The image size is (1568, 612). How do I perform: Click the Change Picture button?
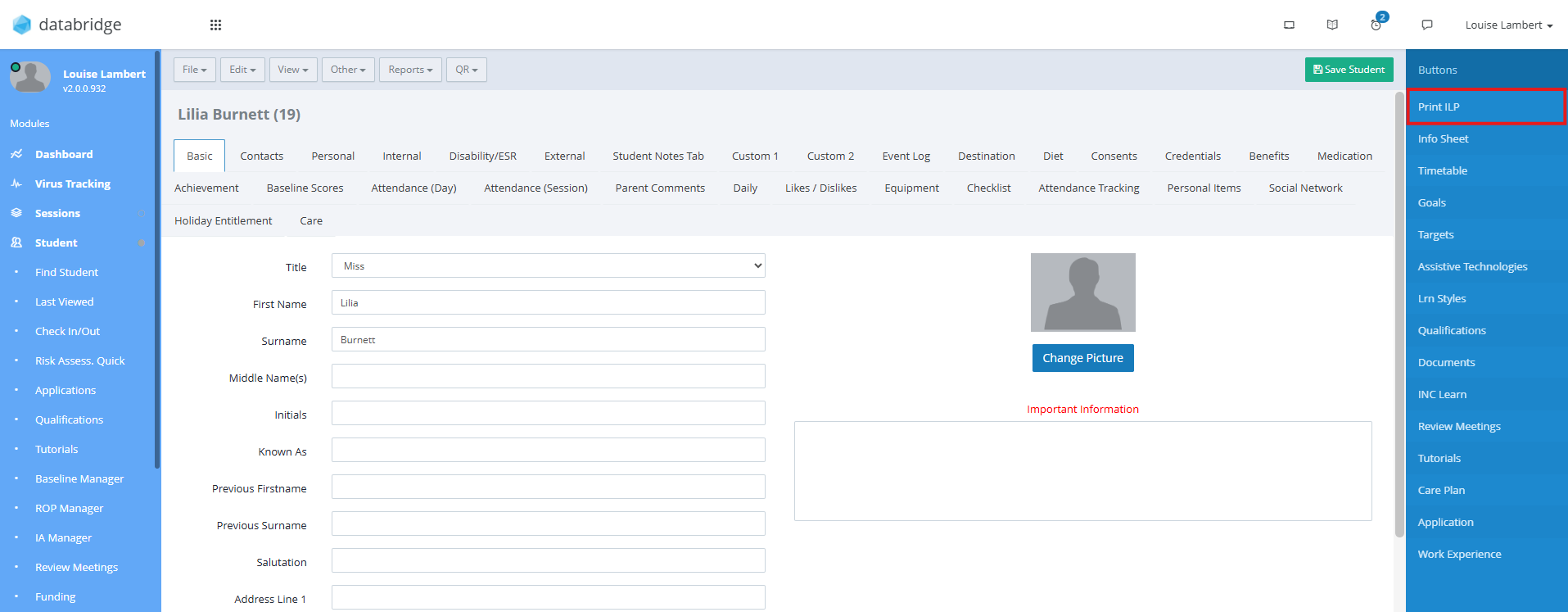pos(1082,358)
